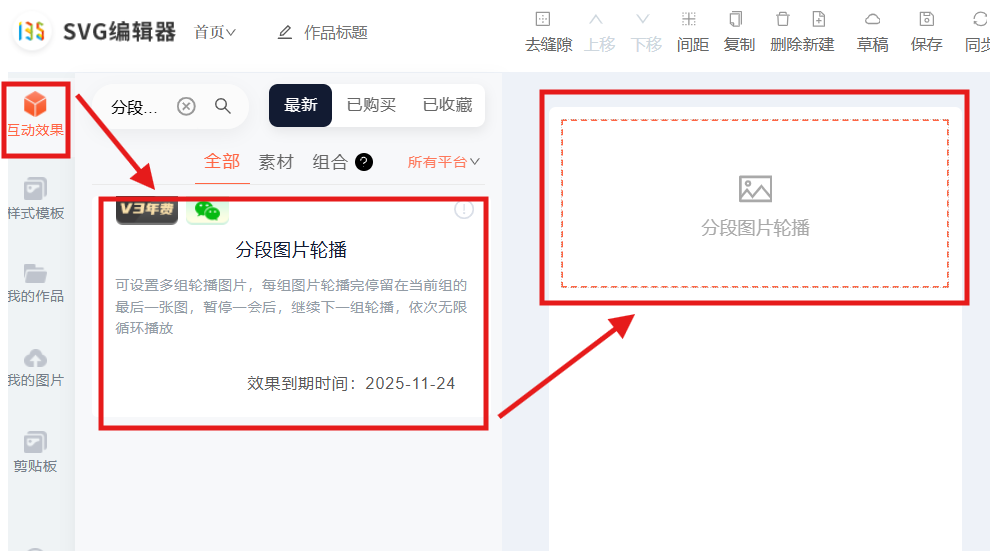This screenshot has width=990, height=551.
Task: Click the 分段图片轮播 card title
Action: [291, 250]
